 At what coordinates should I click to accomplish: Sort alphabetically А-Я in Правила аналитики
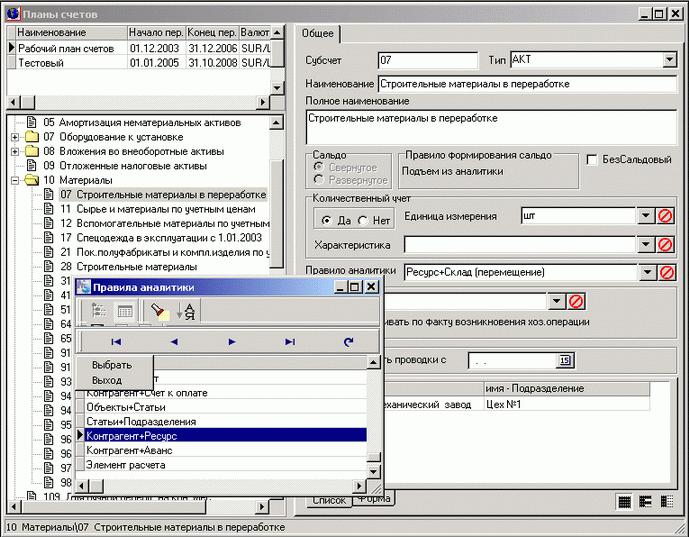pyautogui.click(x=186, y=311)
